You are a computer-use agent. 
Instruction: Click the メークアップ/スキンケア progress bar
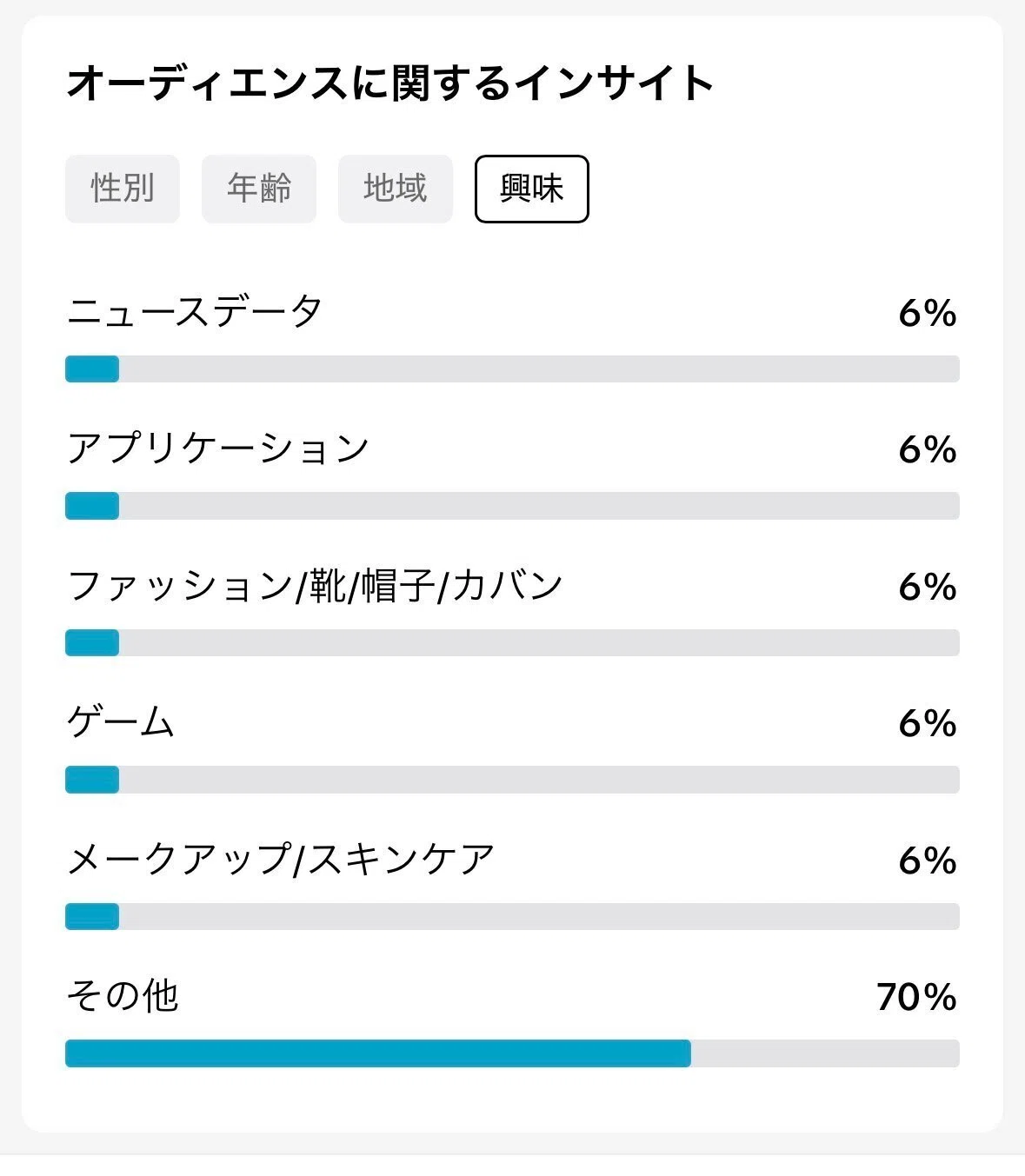pos(512,916)
